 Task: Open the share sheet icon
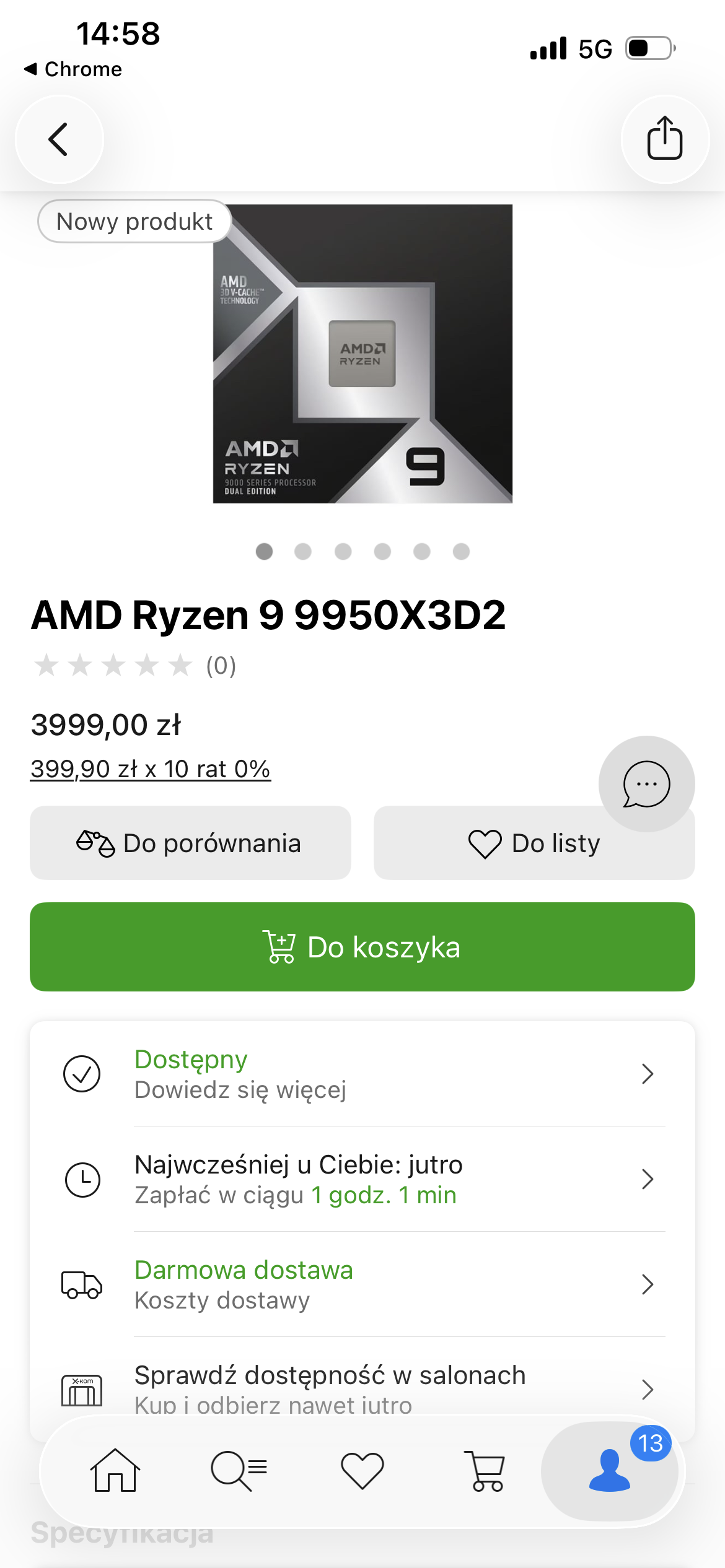(x=665, y=139)
